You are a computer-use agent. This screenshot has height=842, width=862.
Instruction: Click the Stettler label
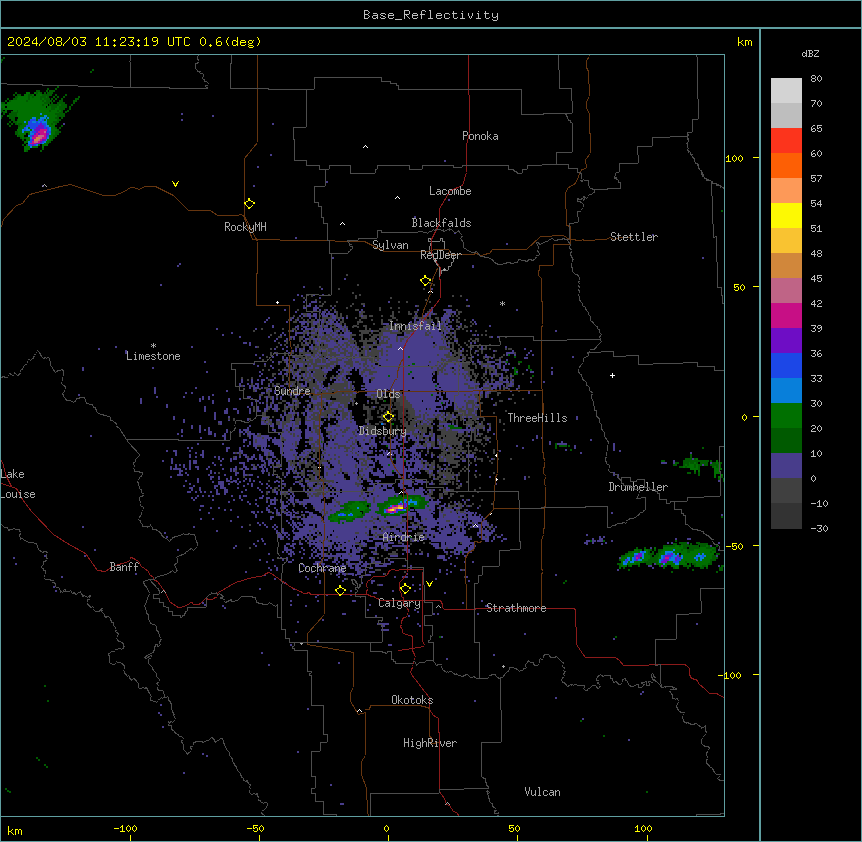point(634,237)
